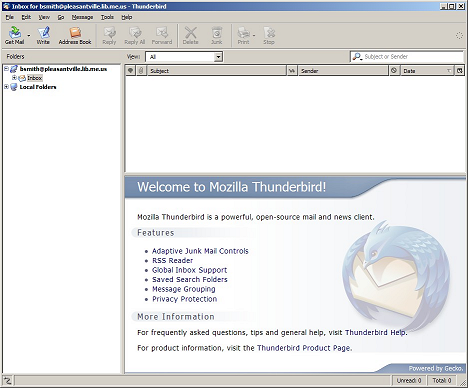
Task: Click the activity throbber icon
Action: coord(459,35)
